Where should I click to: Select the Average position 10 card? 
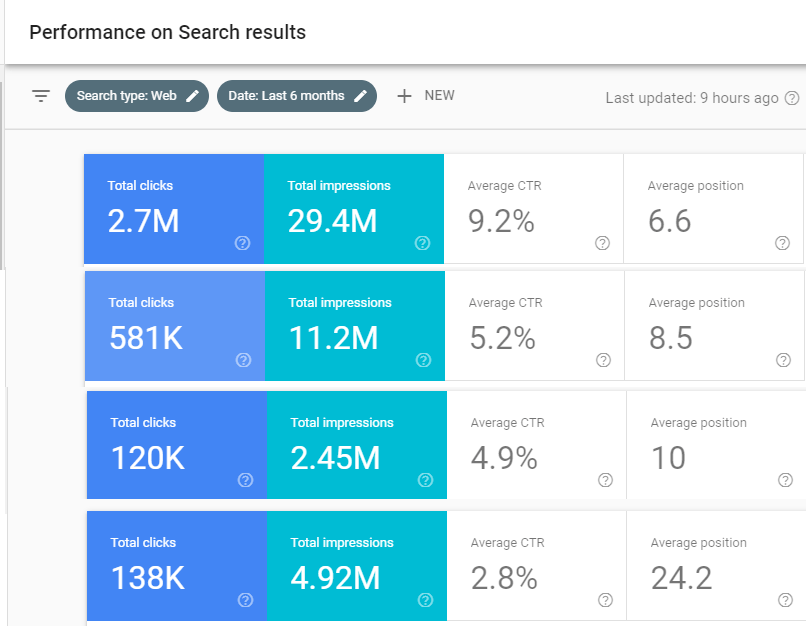(x=716, y=445)
